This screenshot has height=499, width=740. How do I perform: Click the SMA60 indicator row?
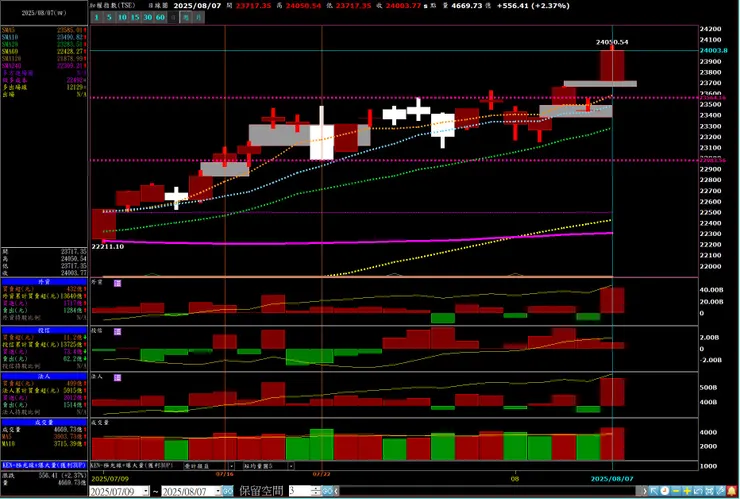coord(44,51)
